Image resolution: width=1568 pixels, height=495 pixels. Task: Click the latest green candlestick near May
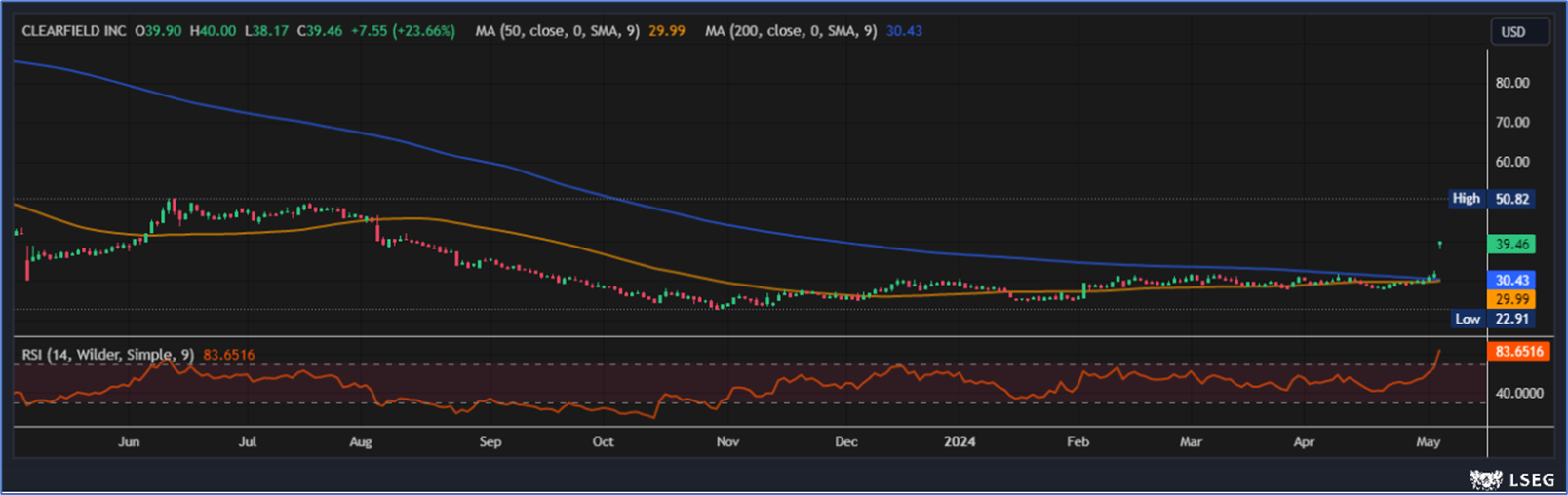(1440, 244)
